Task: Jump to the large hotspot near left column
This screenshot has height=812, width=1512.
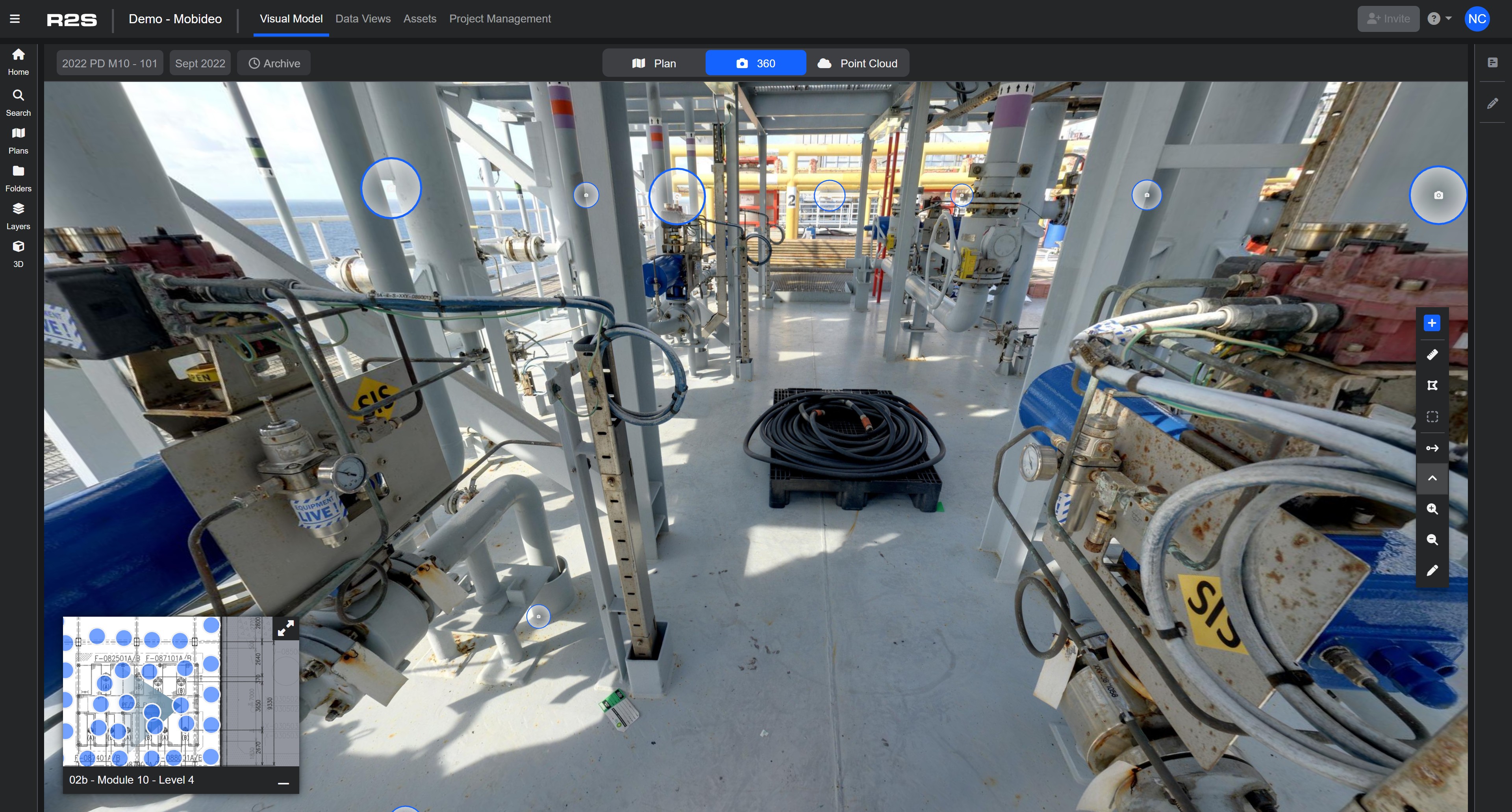Action: (x=391, y=188)
